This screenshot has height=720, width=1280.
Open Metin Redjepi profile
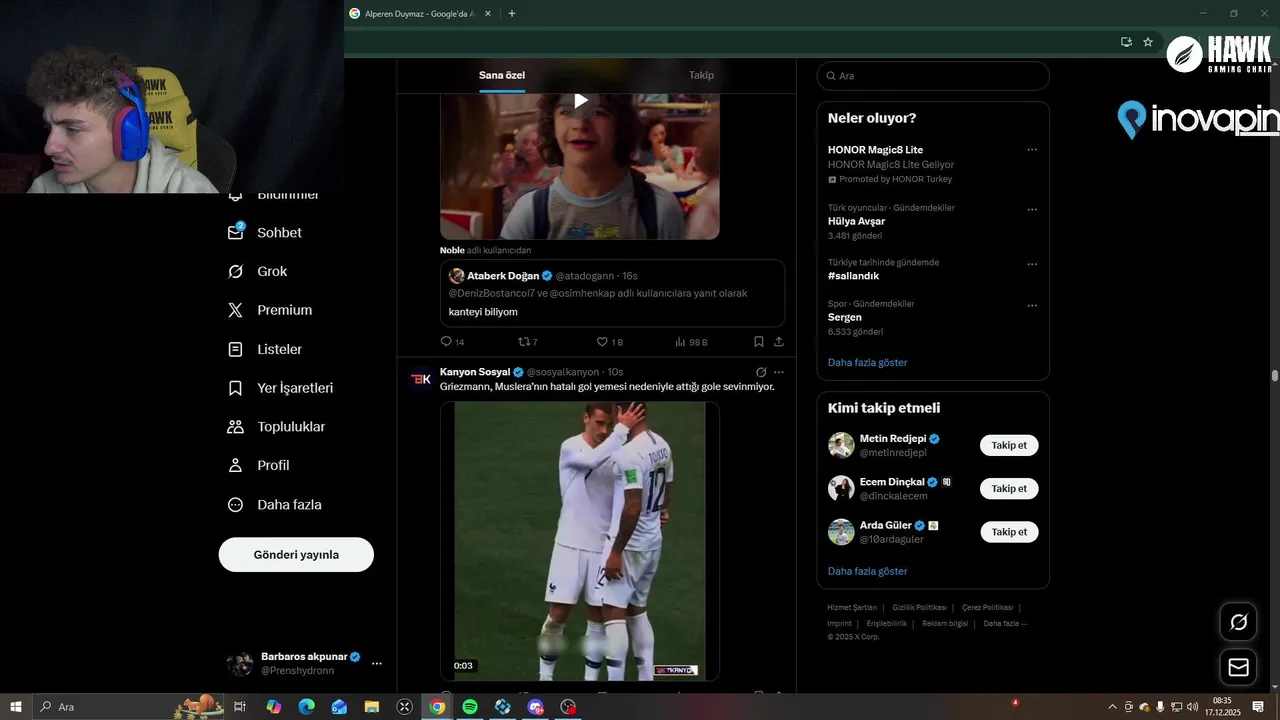pyautogui.click(x=893, y=439)
